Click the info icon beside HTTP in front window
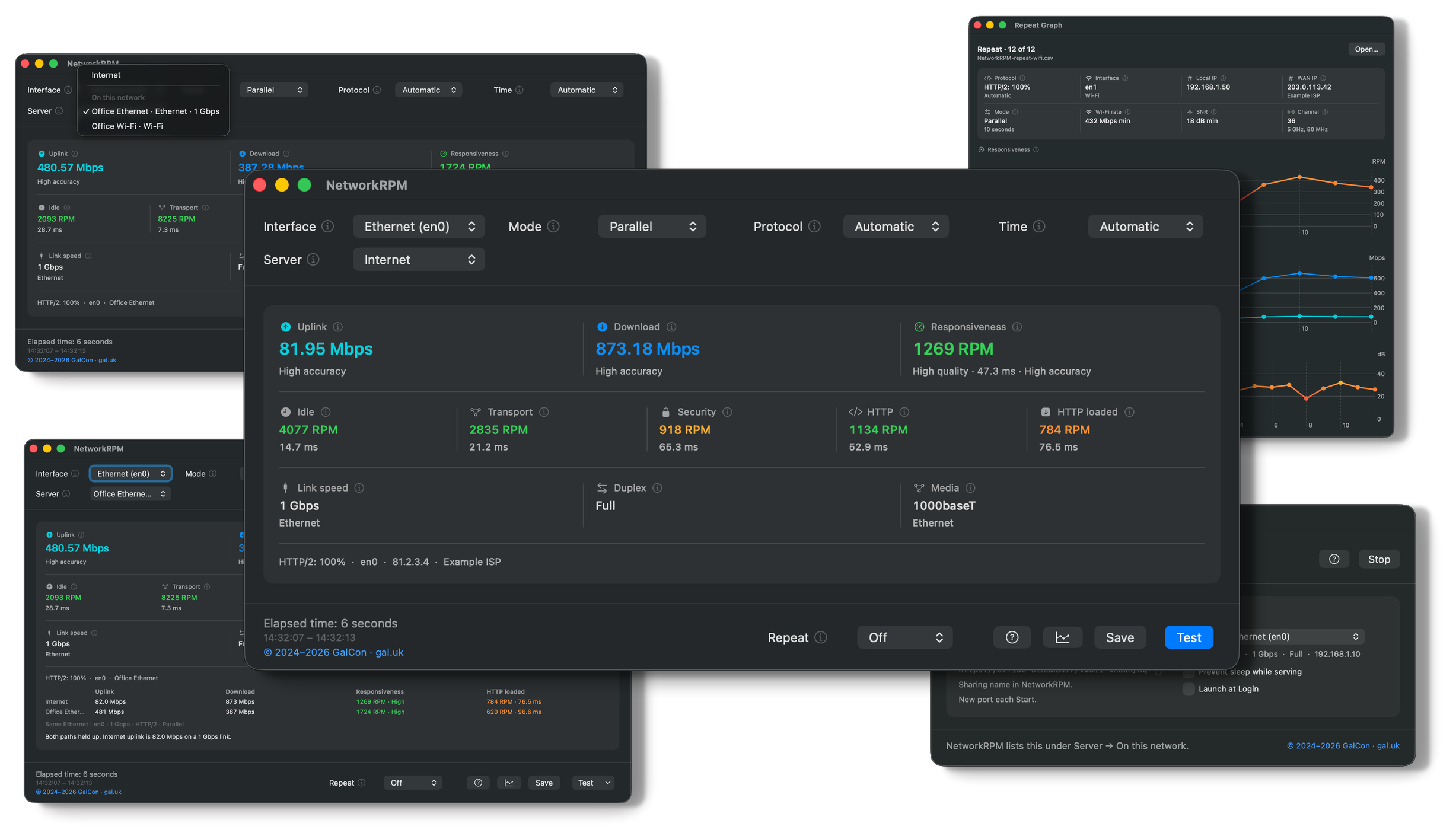Viewport: 1456px width, 839px height. tap(904, 412)
